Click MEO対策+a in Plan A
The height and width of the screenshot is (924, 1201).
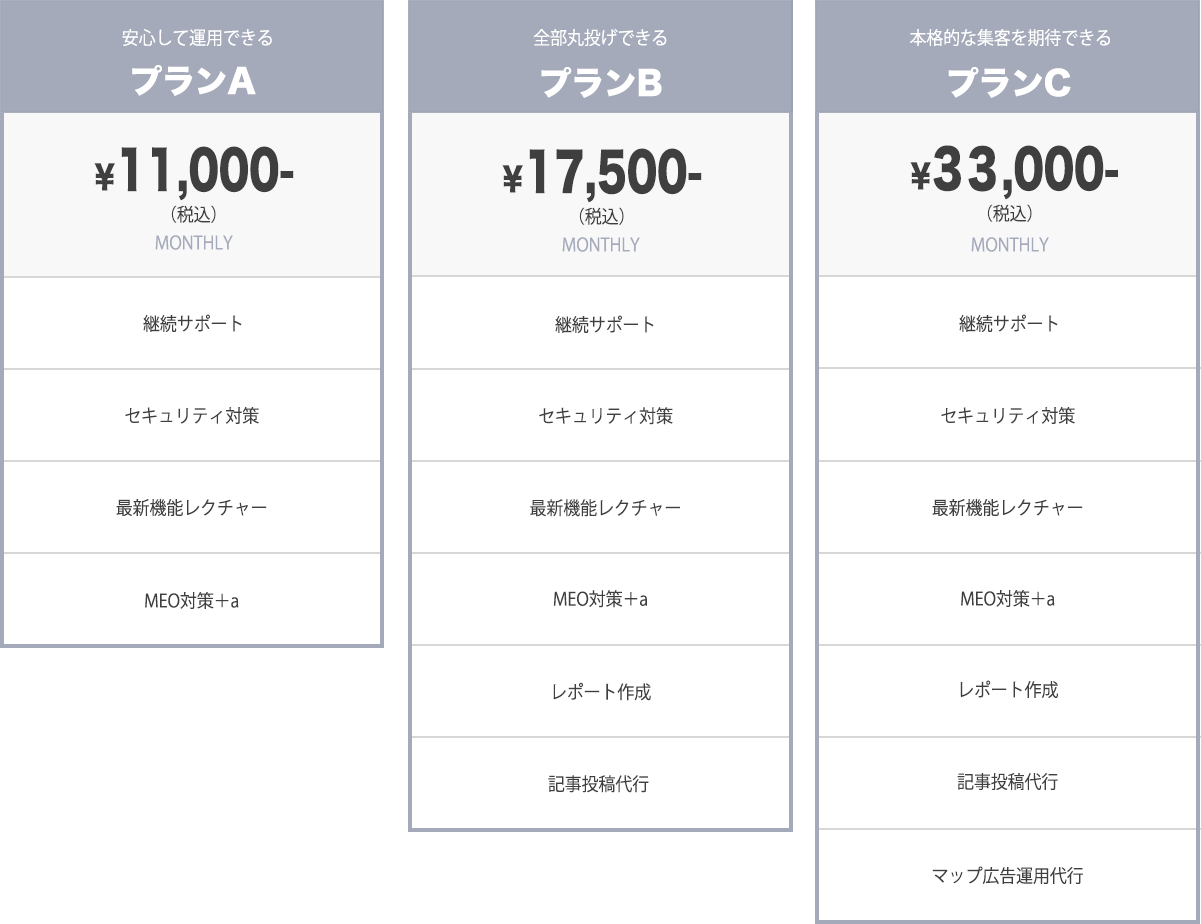point(193,600)
